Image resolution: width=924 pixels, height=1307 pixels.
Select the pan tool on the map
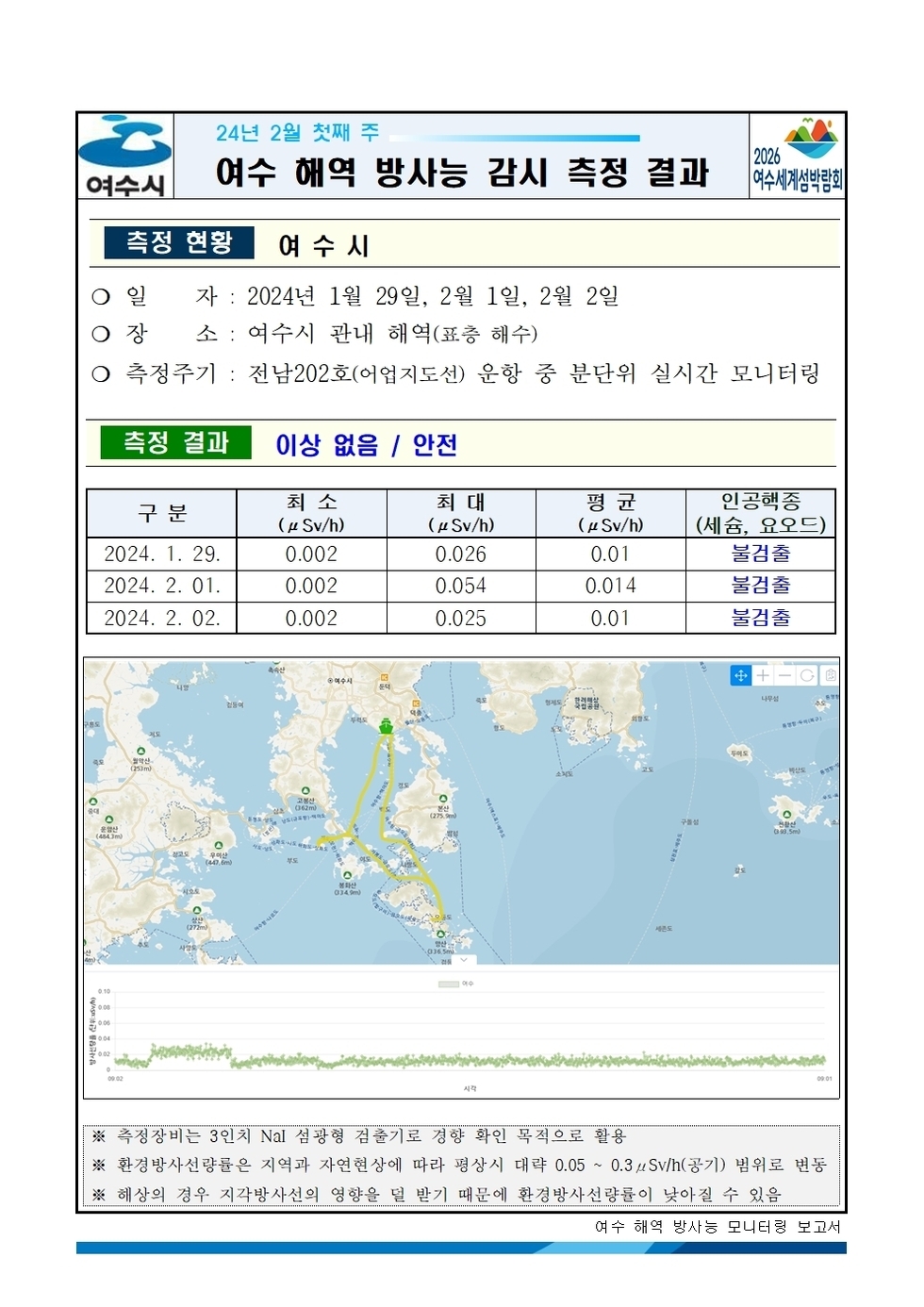741,675
